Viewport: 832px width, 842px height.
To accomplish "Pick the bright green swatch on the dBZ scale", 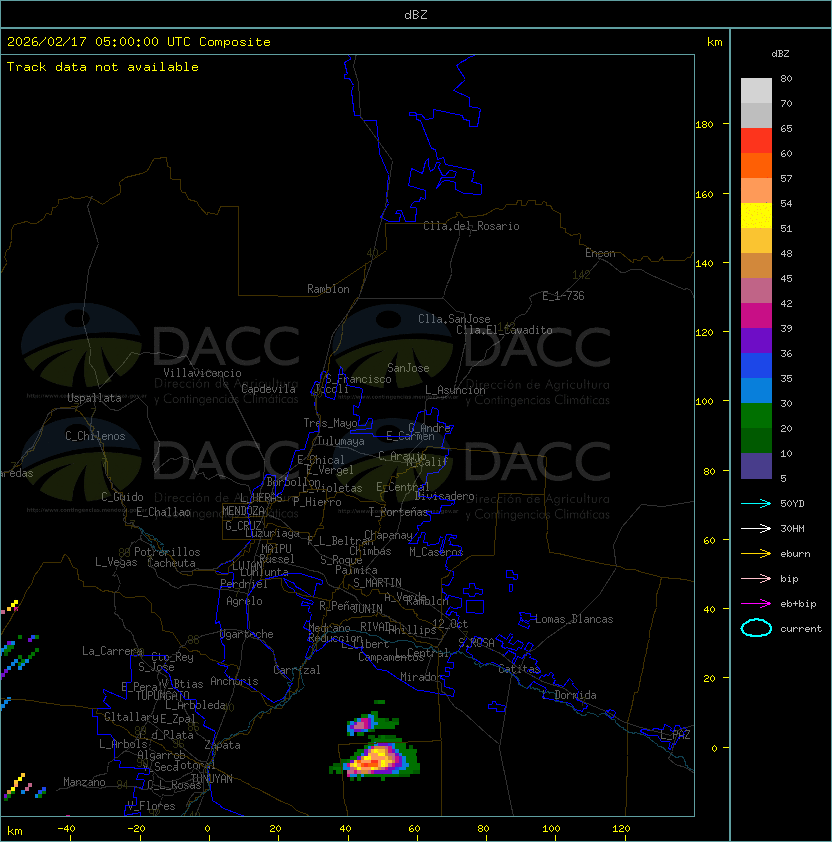I will [x=756, y=416].
